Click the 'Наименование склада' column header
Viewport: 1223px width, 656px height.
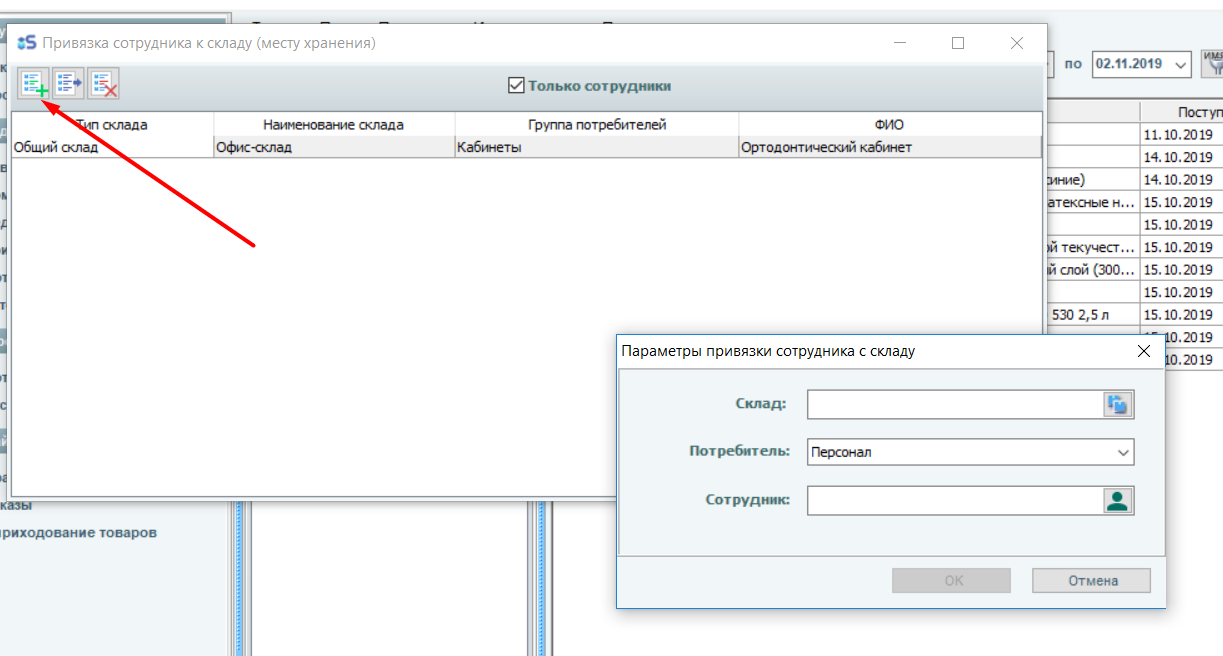coord(333,125)
